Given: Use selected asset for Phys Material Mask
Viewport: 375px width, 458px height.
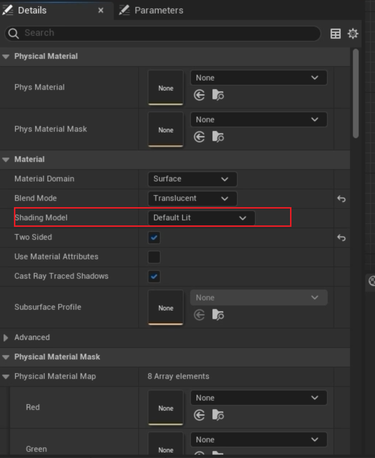Looking at the screenshot, I should pyautogui.click(x=199, y=137).
